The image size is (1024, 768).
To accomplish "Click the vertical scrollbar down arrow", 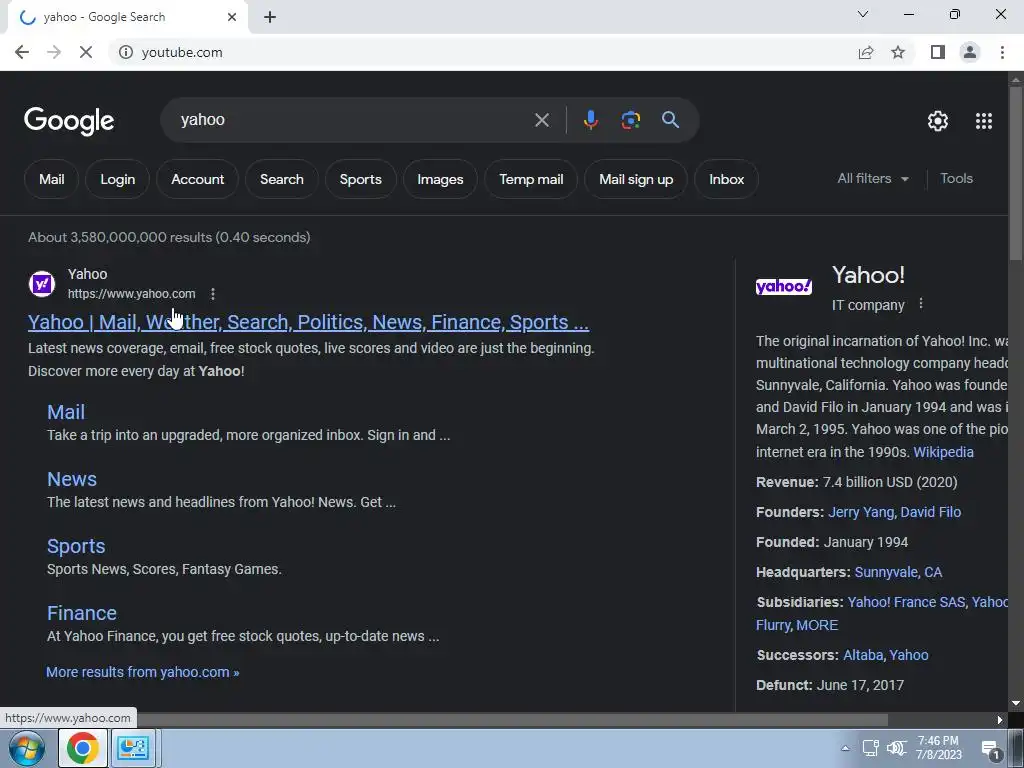I will point(1016,703).
